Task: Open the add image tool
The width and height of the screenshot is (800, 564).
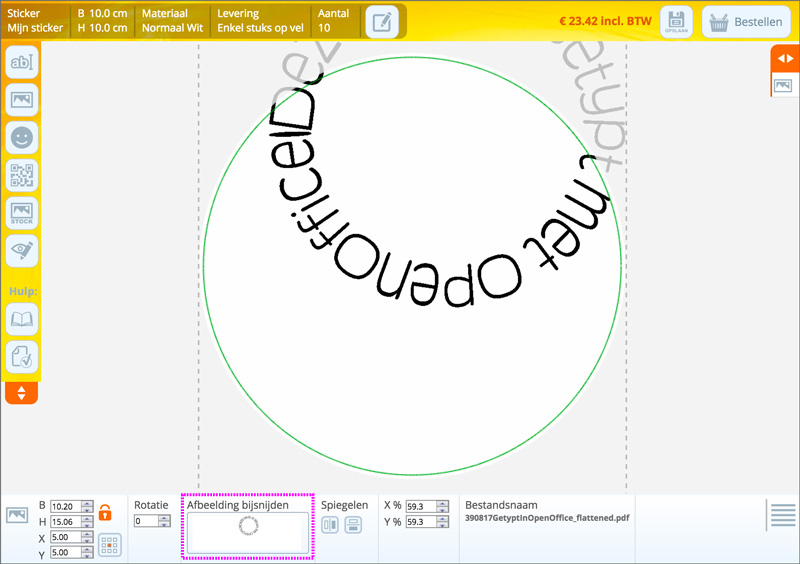Action: tap(22, 100)
